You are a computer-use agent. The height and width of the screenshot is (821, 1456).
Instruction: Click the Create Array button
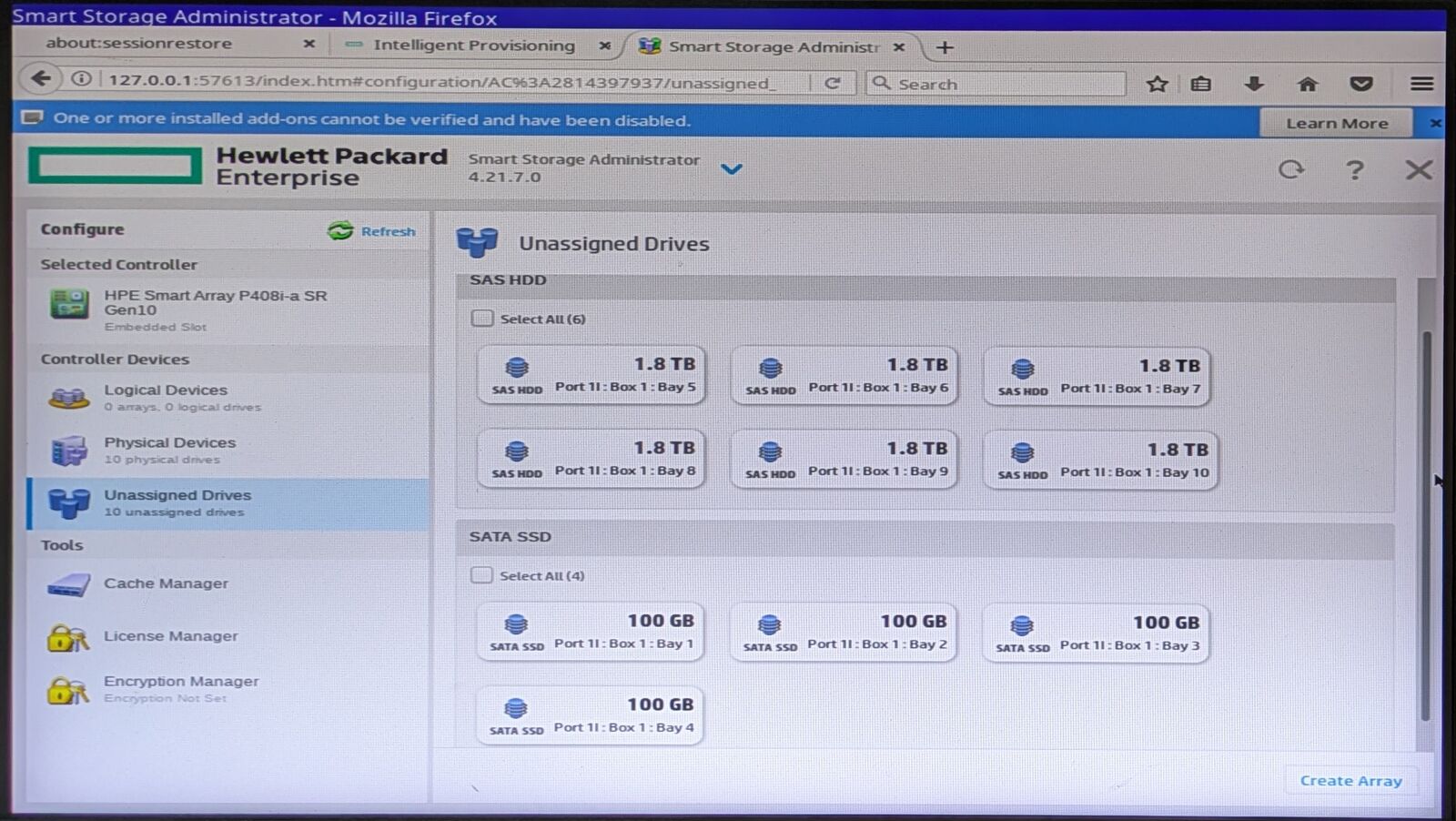(1350, 781)
